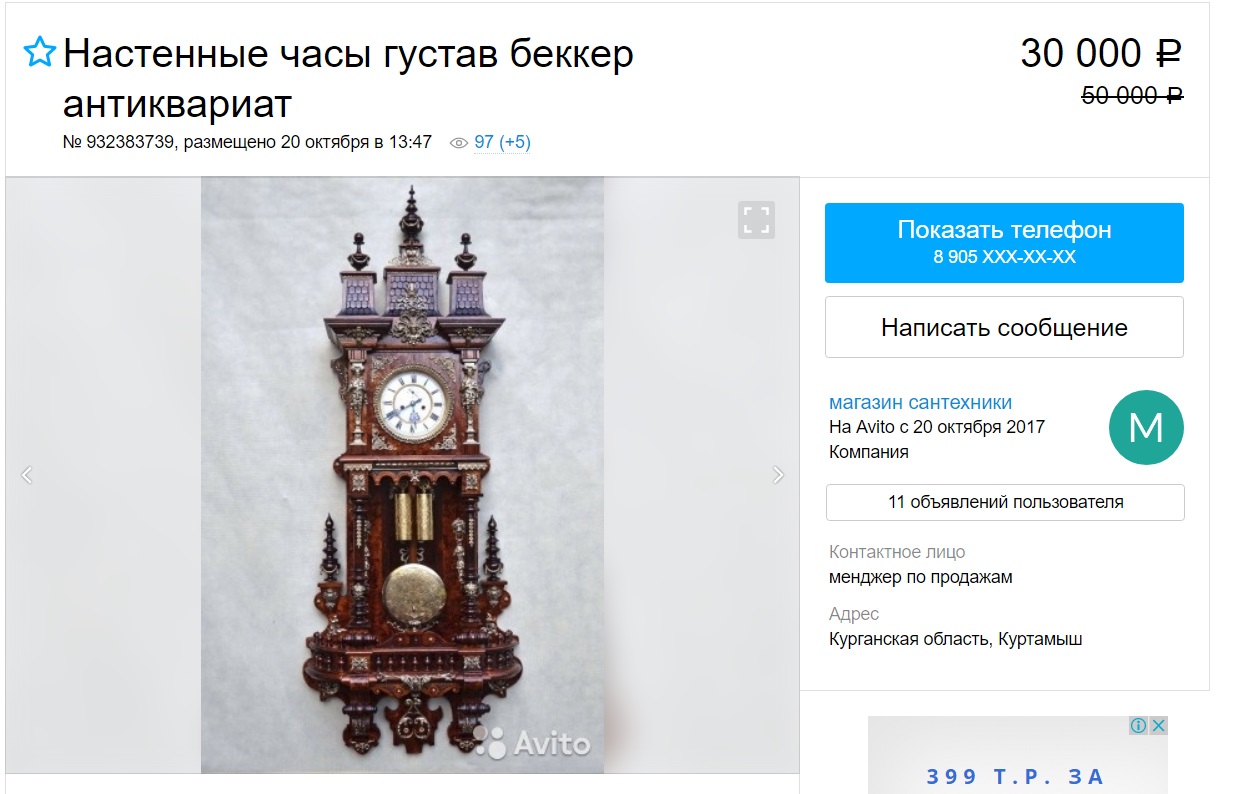Open the 97 (+5) views statistics
This screenshot has height=794, width=1258.
click(502, 142)
